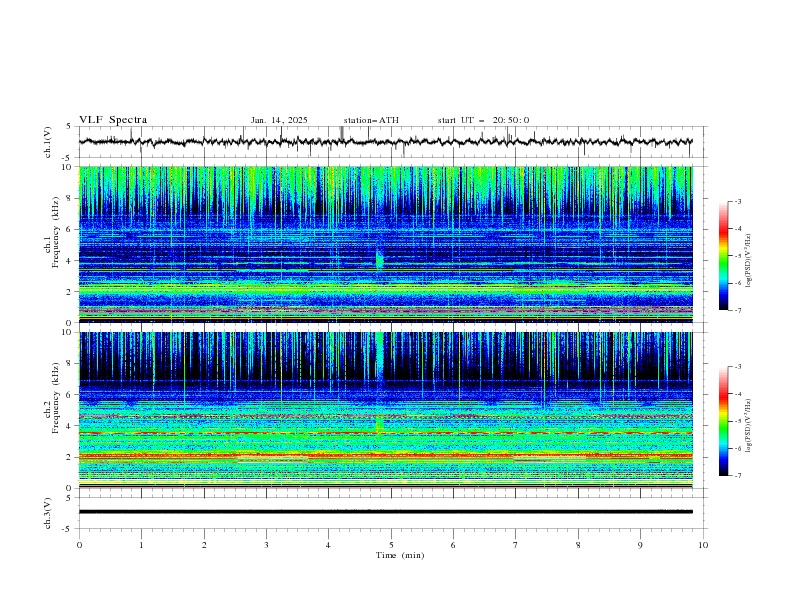Click the log(PSD) label beside ch.2 colorbar
Screen dimensions: 792x612
click(x=748, y=426)
